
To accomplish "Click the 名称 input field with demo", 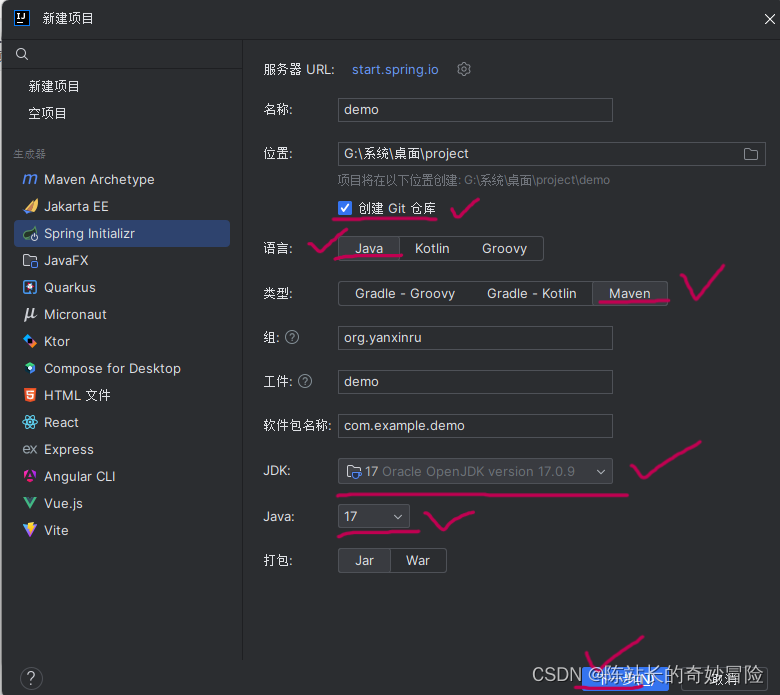I will (475, 109).
